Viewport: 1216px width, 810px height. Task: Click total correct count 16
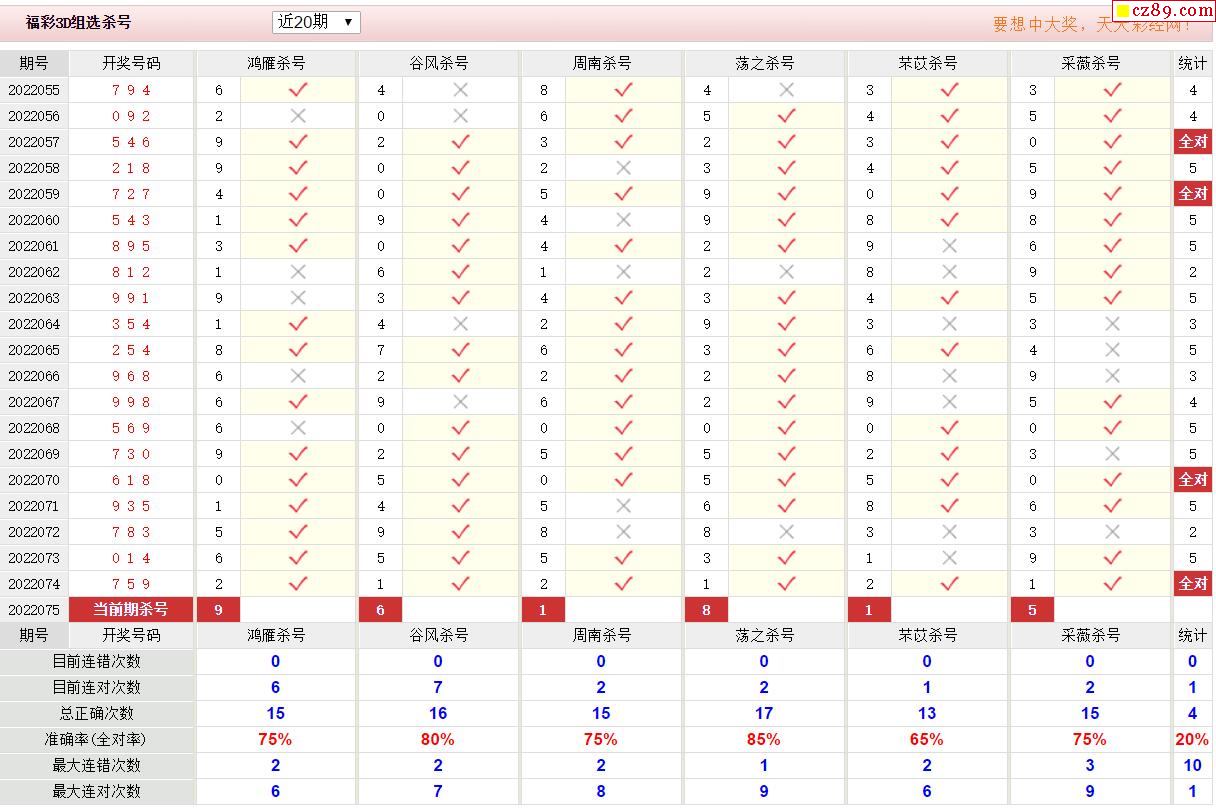(438, 714)
